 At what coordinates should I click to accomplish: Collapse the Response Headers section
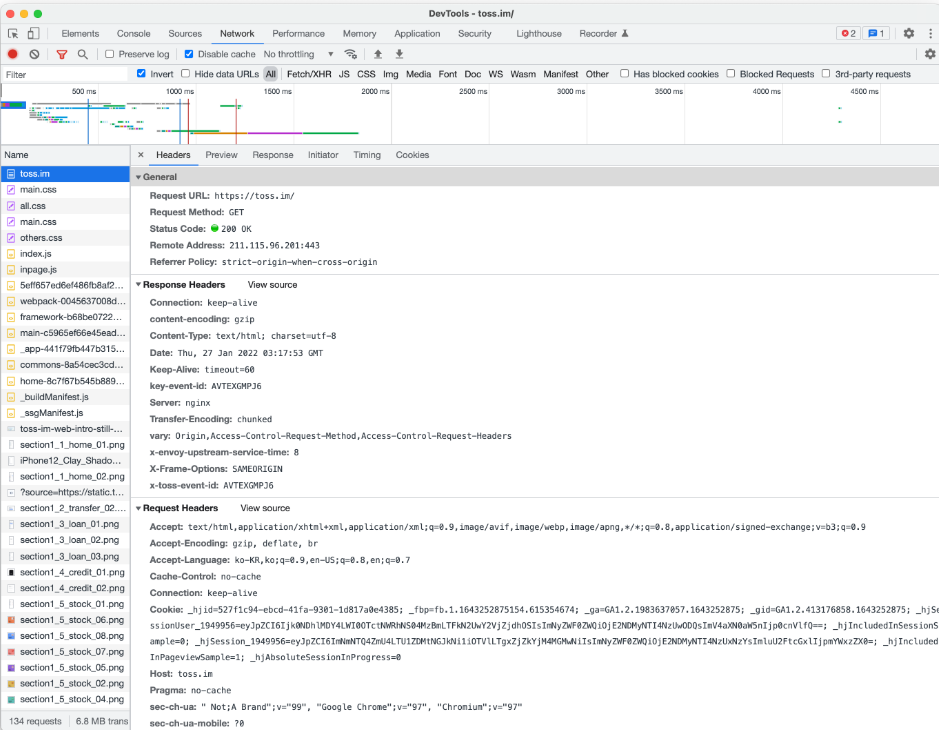pos(138,284)
